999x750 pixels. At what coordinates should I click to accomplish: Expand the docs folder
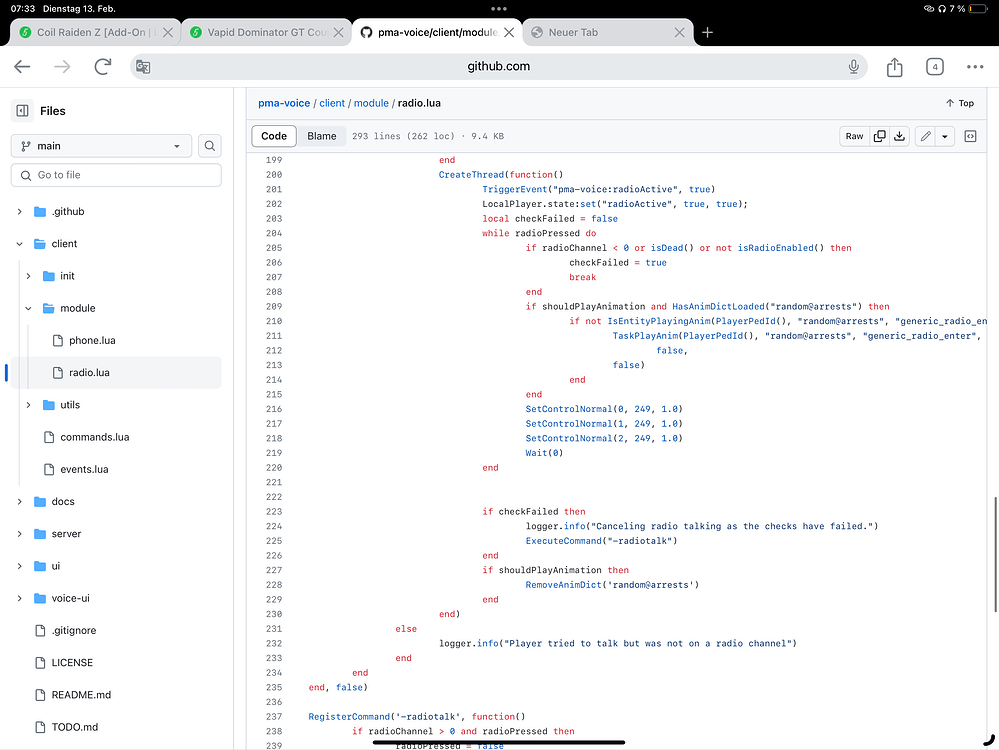click(x=20, y=502)
